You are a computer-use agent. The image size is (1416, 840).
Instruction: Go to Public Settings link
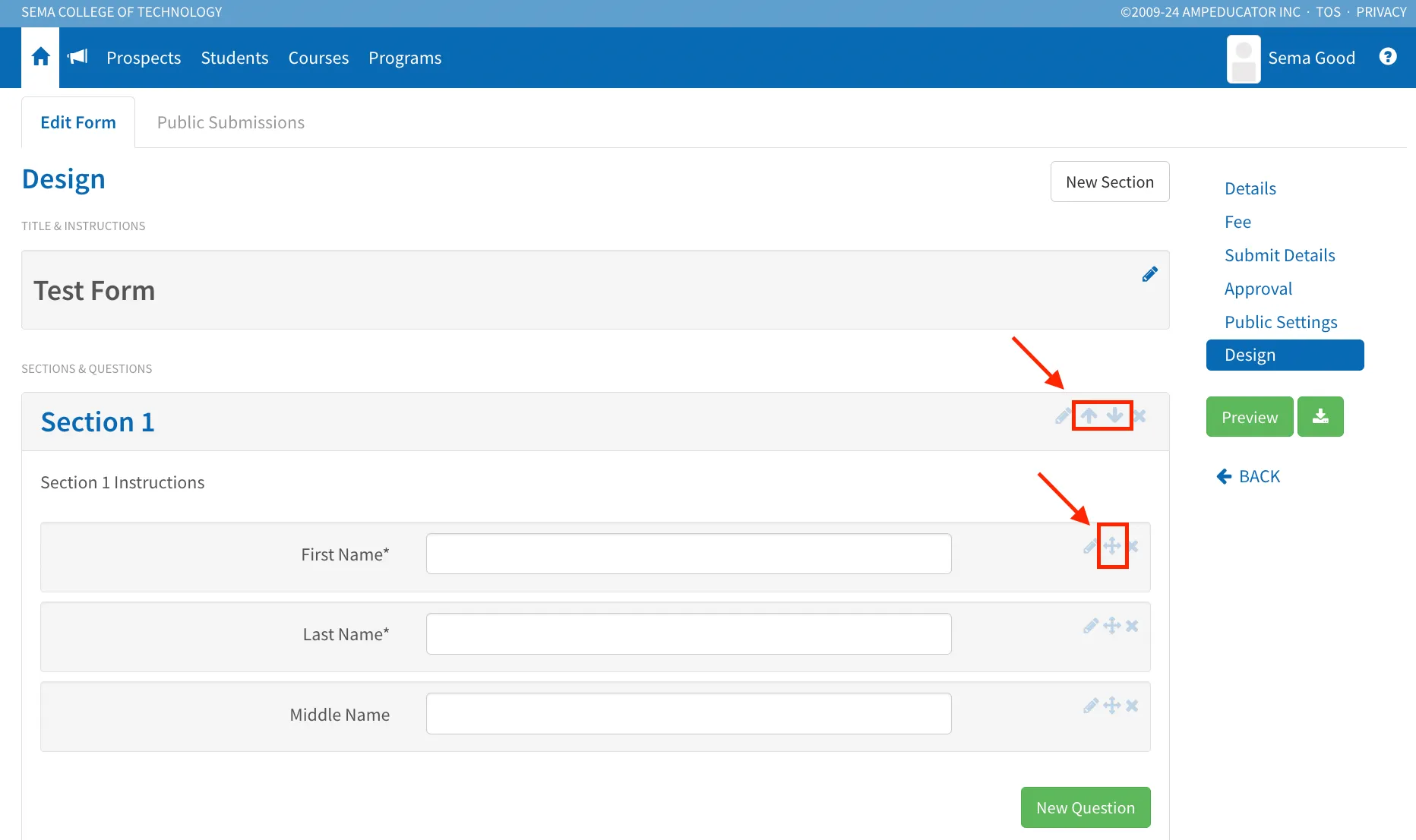click(1281, 322)
